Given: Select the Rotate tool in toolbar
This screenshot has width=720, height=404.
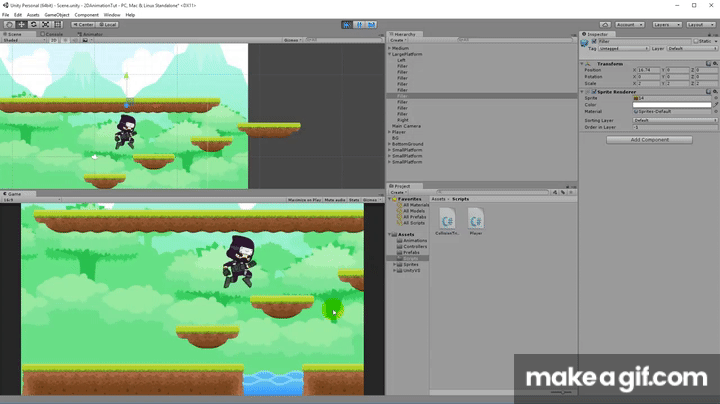Looking at the screenshot, I should [32, 24].
